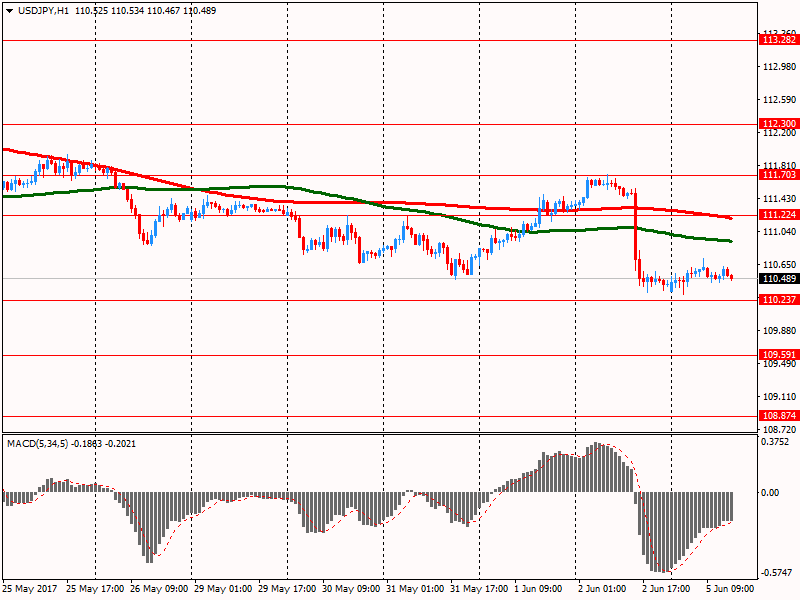
Task: Select the 111.224 red price level label
Action: [x=779, y=215]
